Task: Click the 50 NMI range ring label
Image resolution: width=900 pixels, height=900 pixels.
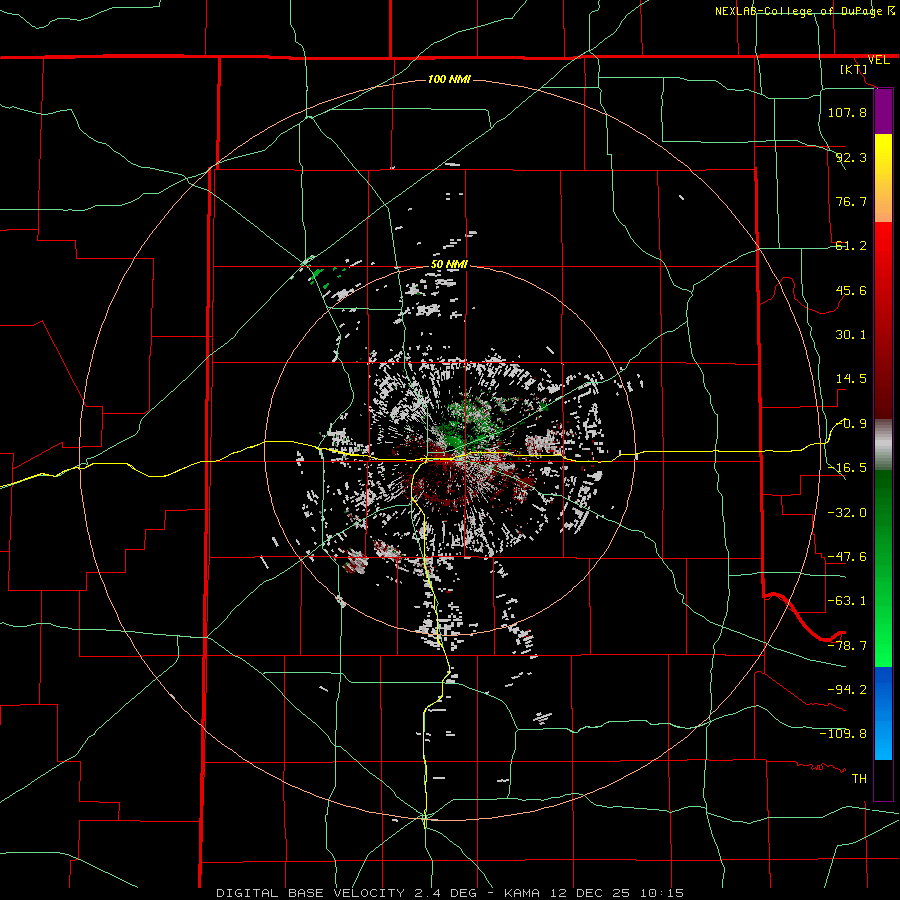Action: click(x=449, y=265)
